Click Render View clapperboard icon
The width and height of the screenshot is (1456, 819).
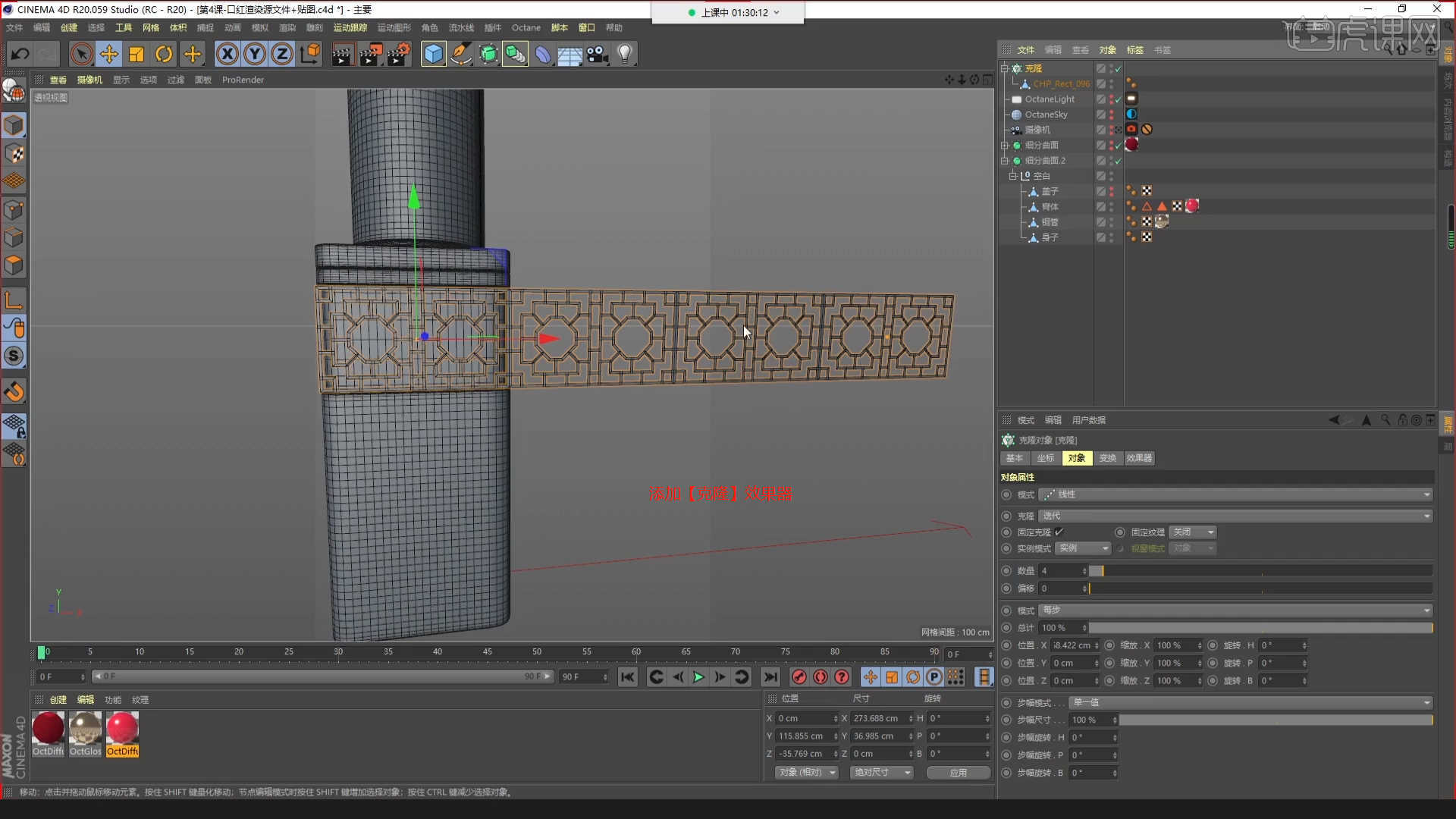tap(342, 54)
